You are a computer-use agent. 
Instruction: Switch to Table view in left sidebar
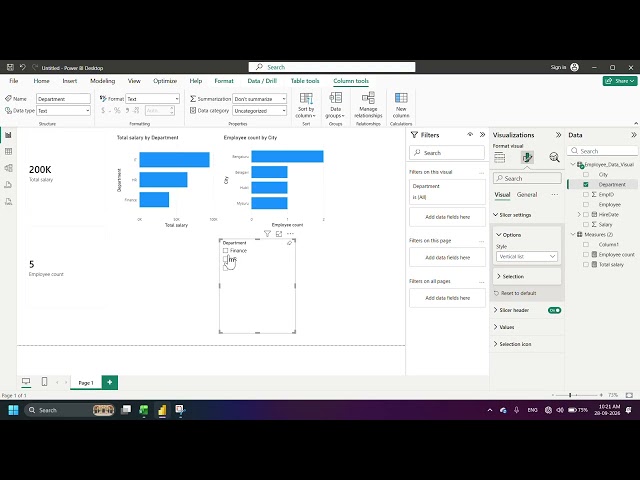(8, 151)
